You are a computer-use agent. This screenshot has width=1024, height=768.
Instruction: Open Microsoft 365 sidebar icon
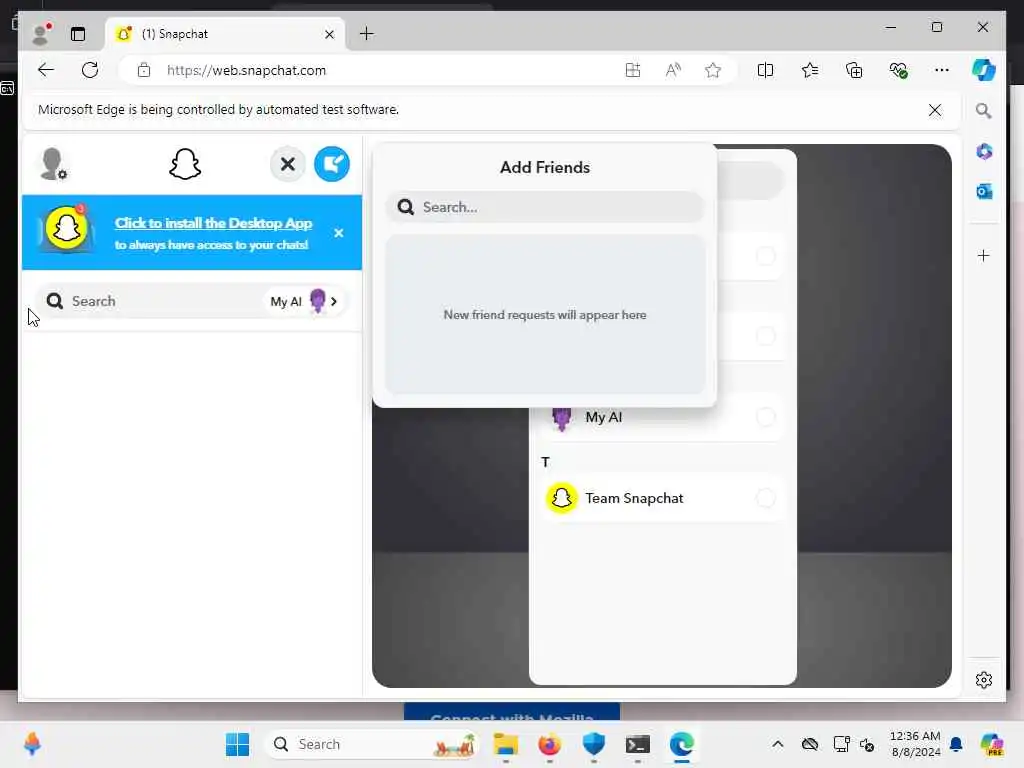tap(984, 152)
